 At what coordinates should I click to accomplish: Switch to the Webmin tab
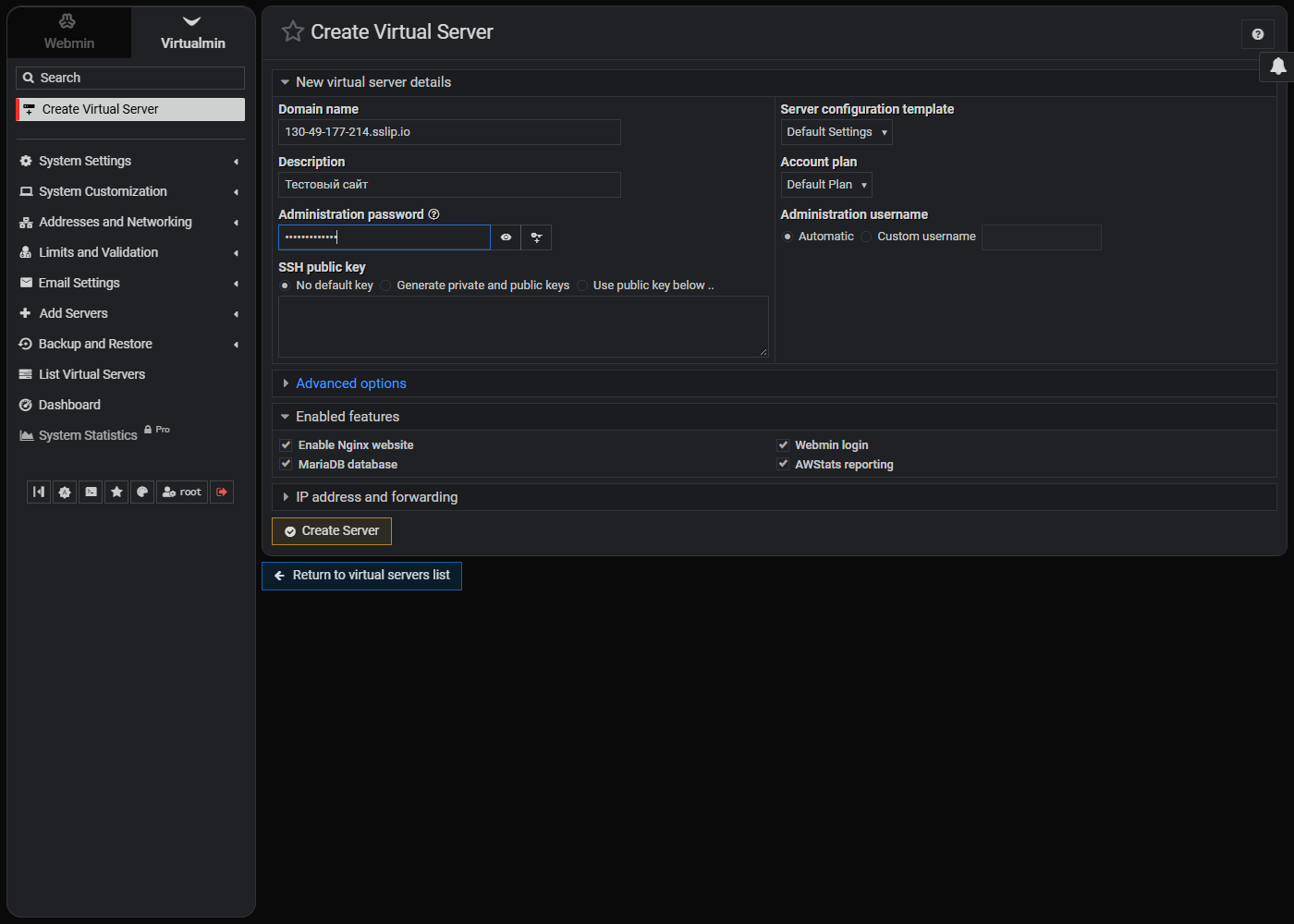click(69, 32)
